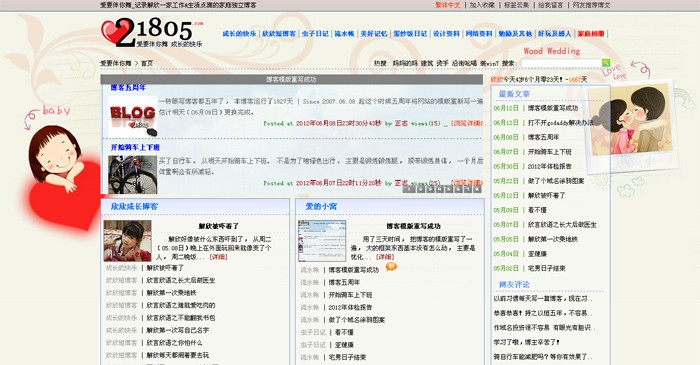
Task: Open the 家庭相册 red menu item
Action: [x=591, y=33]
